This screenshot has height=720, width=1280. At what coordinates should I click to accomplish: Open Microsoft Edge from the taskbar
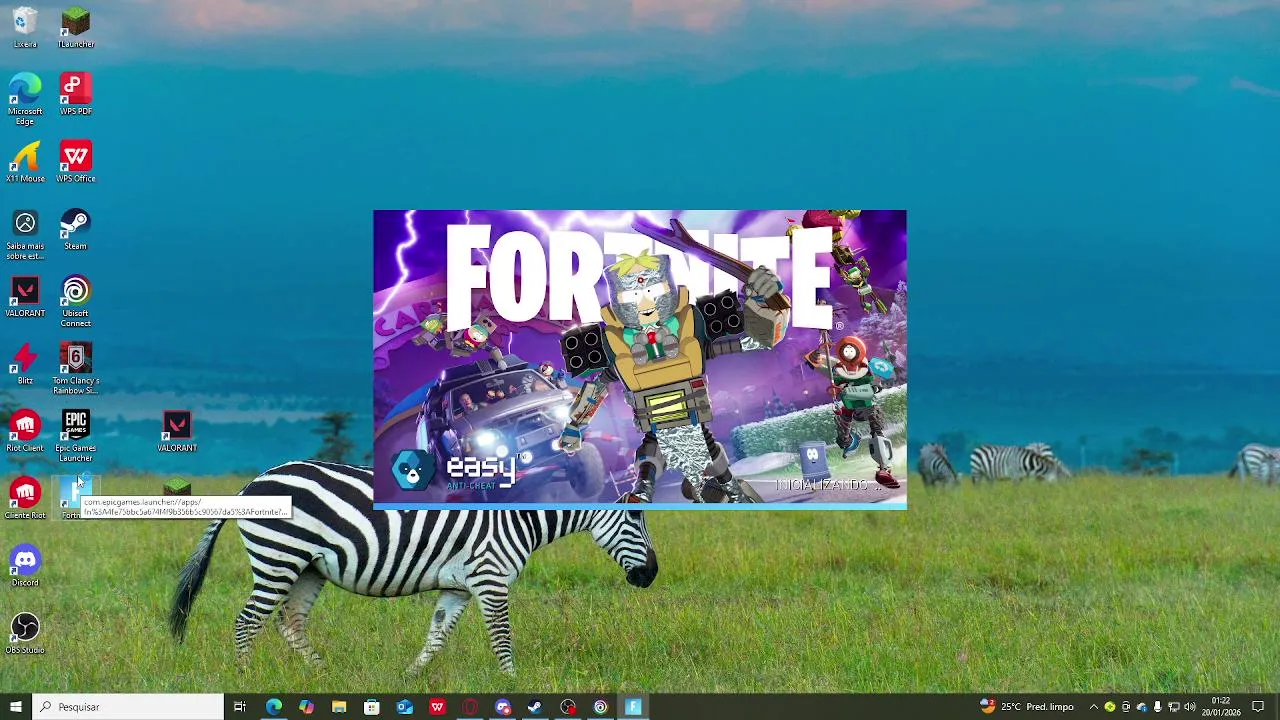(x=274, y=707)
